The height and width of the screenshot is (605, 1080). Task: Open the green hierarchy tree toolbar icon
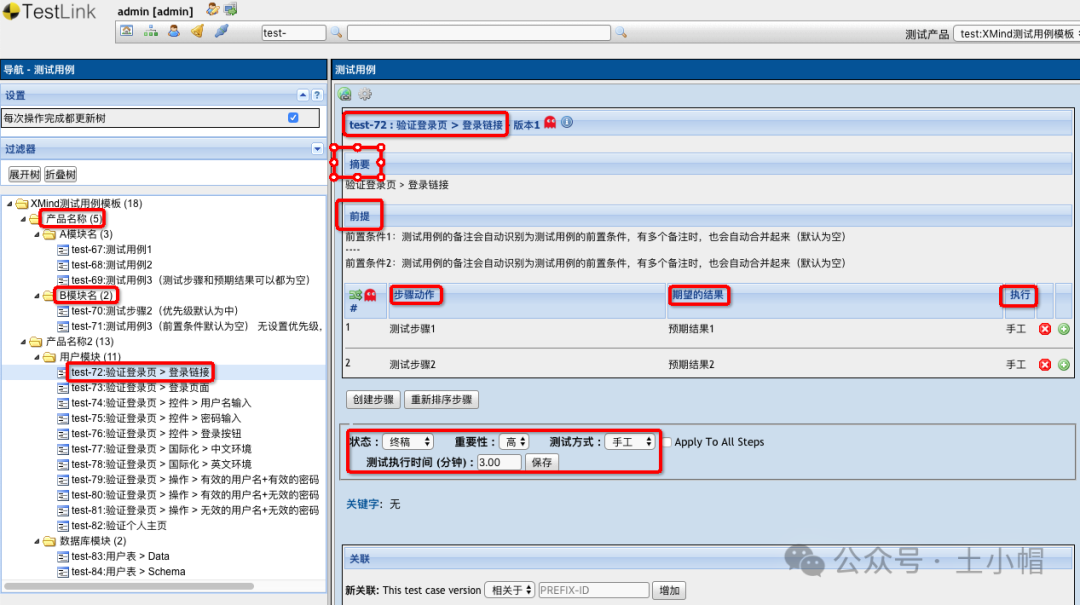[x=151, y=31]
